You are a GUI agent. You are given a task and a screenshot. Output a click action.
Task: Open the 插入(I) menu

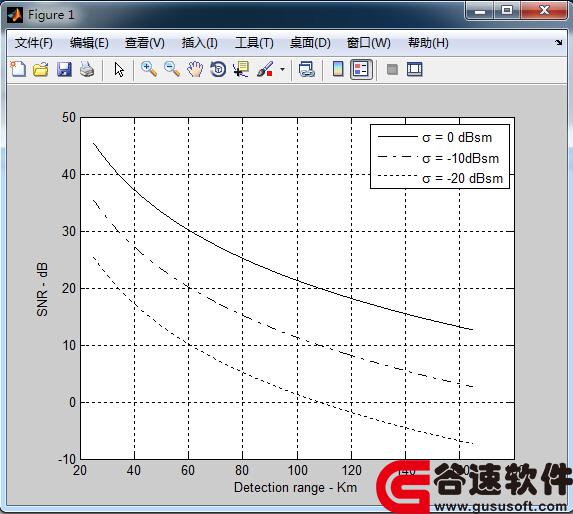200,43
